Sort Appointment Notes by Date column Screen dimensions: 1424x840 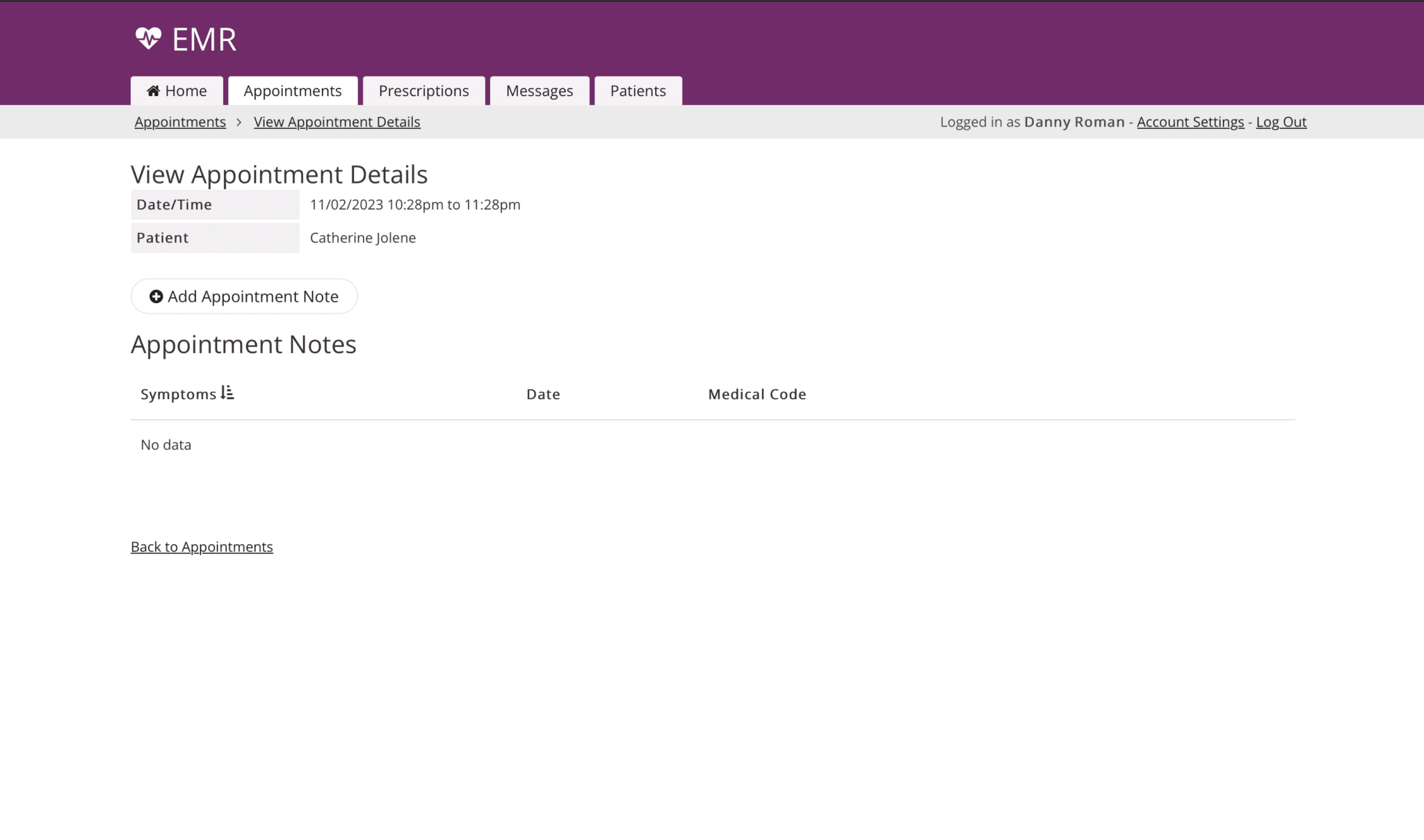pos(543,394)
